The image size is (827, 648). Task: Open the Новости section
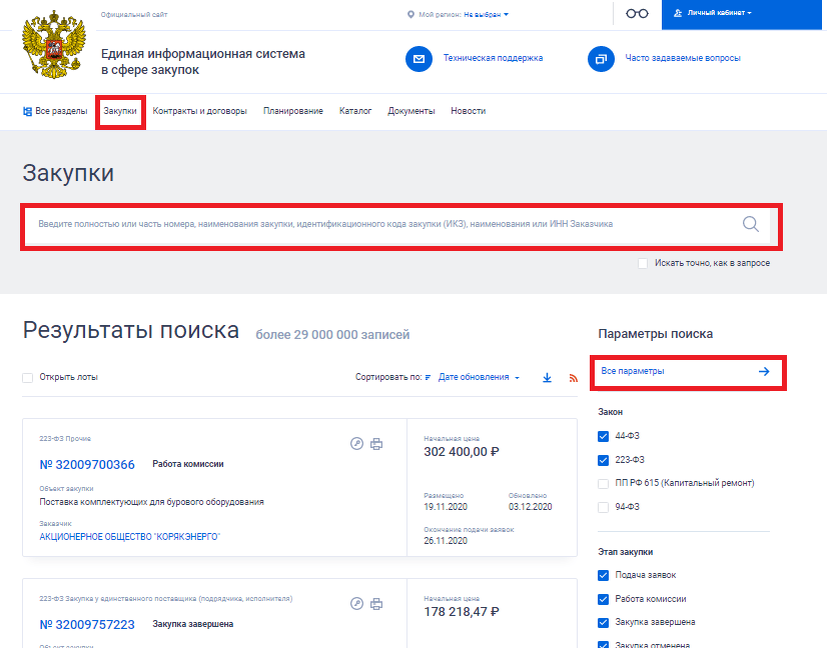click(x=468, y=111)
